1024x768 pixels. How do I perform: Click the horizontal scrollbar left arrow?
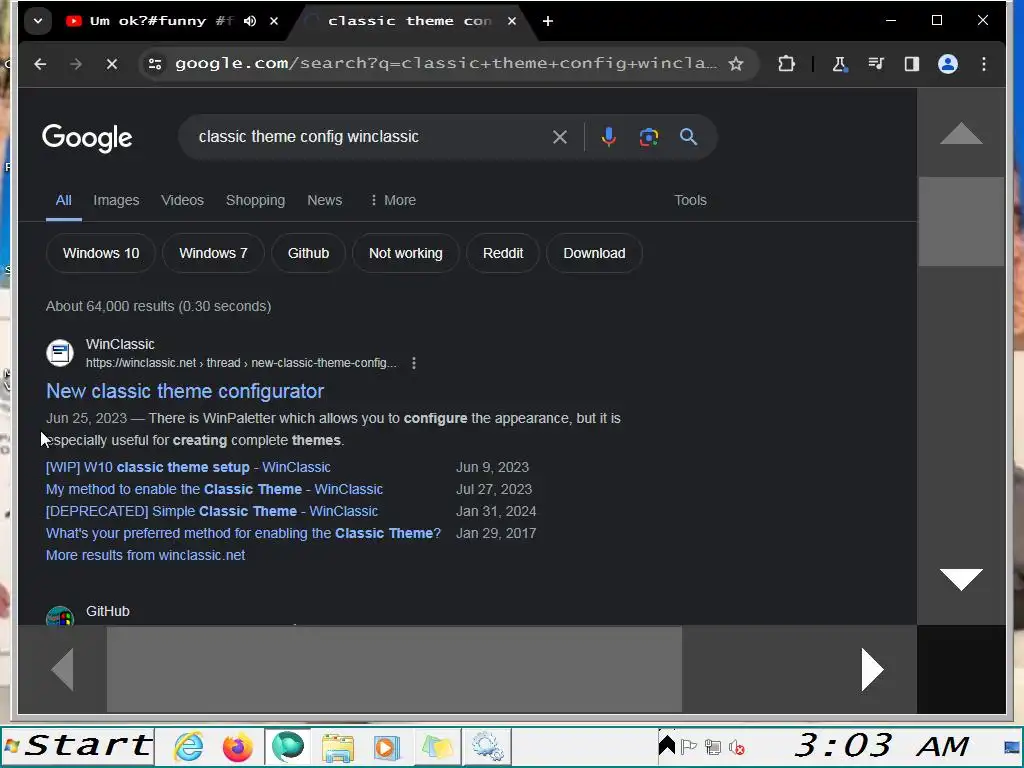[62, 669]
